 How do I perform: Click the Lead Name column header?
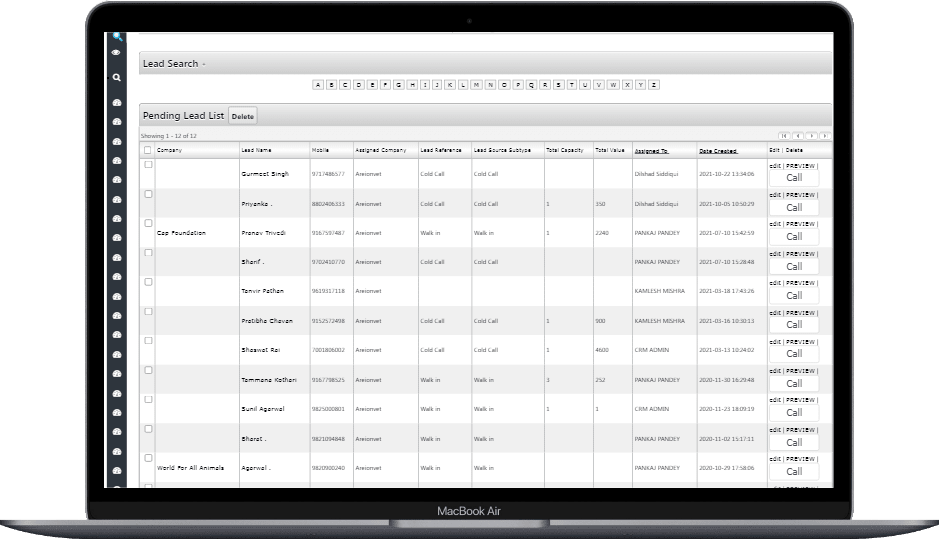pyautogui.click(x=256, y=150)
